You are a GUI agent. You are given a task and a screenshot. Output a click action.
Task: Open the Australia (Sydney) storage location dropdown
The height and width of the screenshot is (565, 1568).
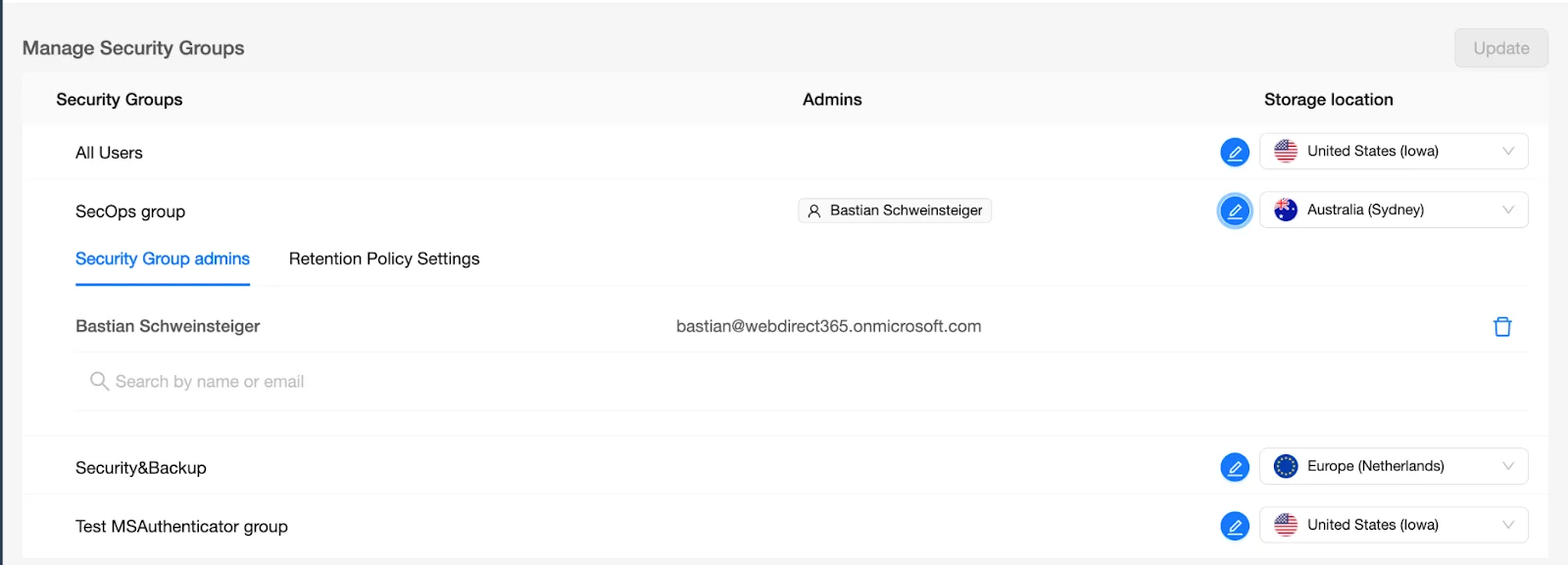tap(1509, 209)
